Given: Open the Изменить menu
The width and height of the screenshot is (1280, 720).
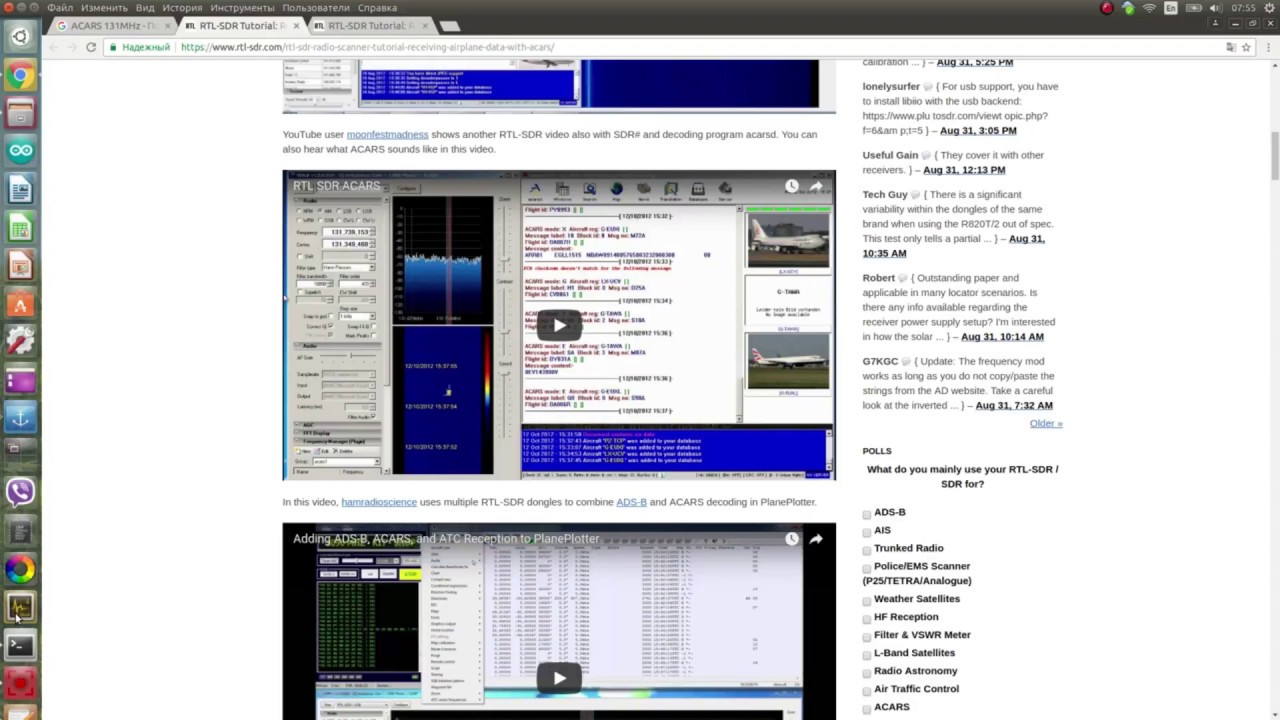Looking at the screenshot, I should [x=104, y=8].
